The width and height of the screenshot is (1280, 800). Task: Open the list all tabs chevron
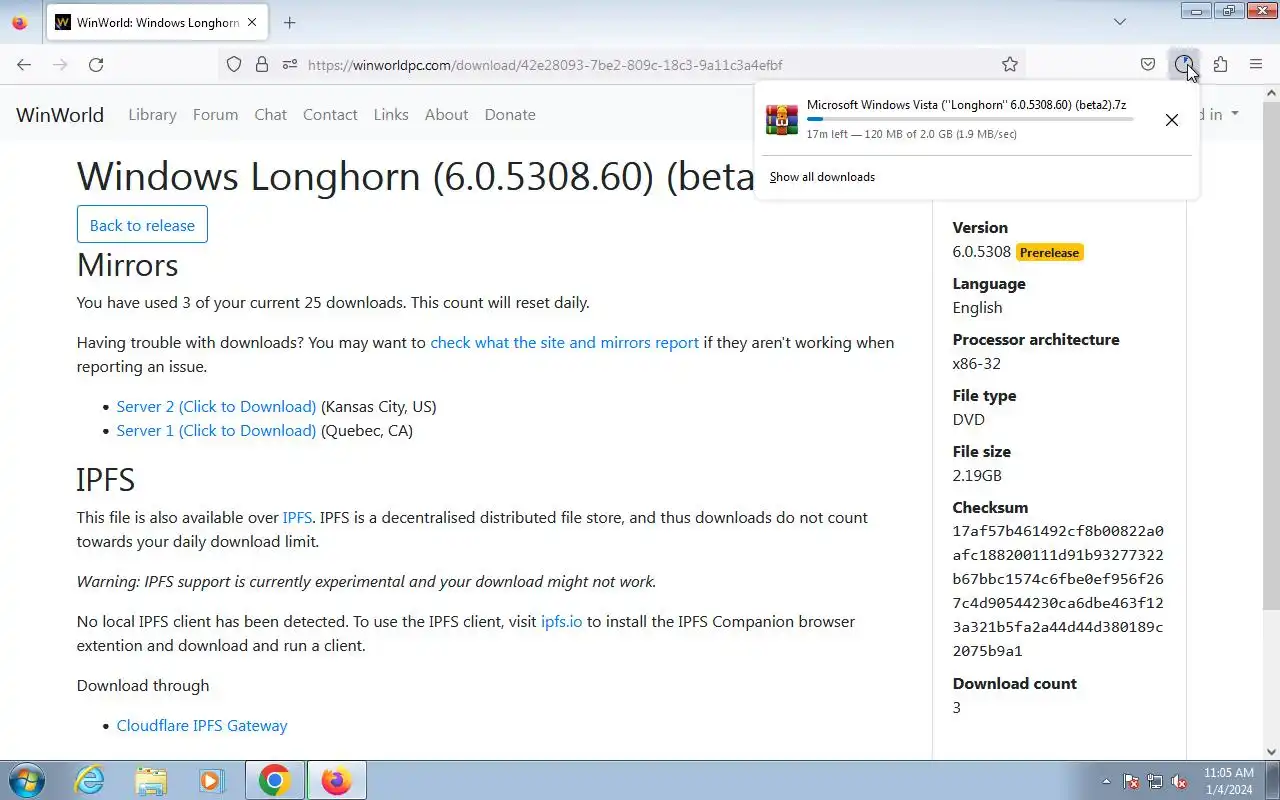point(1120,22)
